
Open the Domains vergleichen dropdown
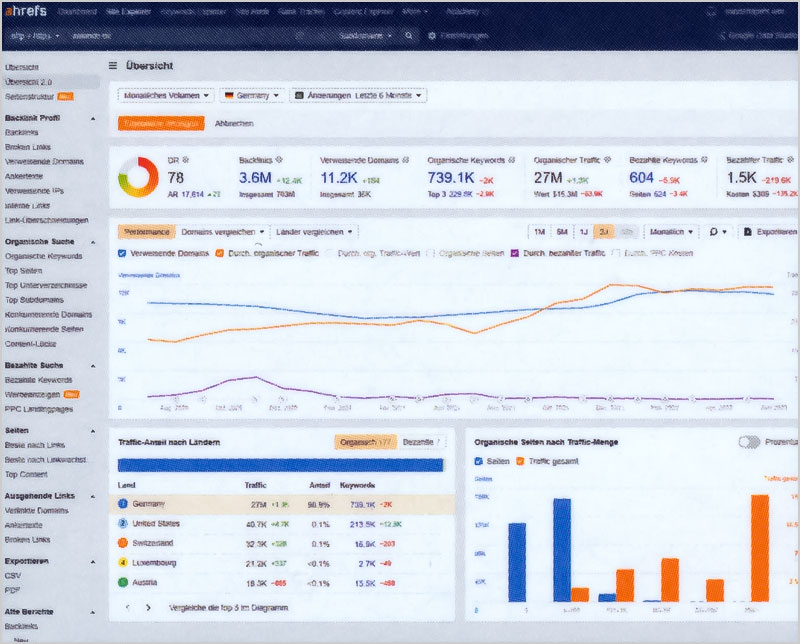pyautogui.click(x=222, y=232)
